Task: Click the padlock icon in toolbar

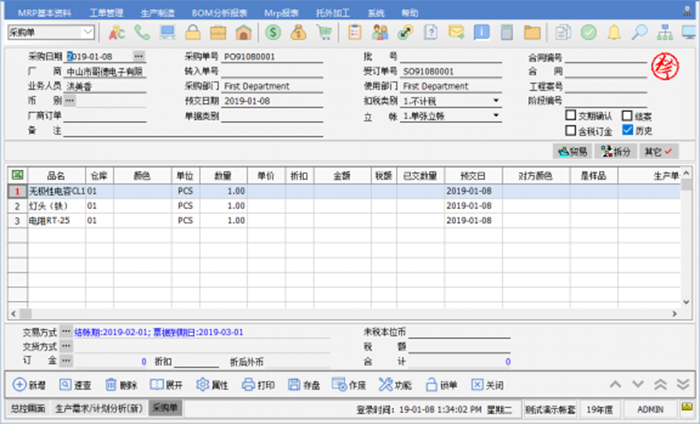Action: tap(190, 32)
